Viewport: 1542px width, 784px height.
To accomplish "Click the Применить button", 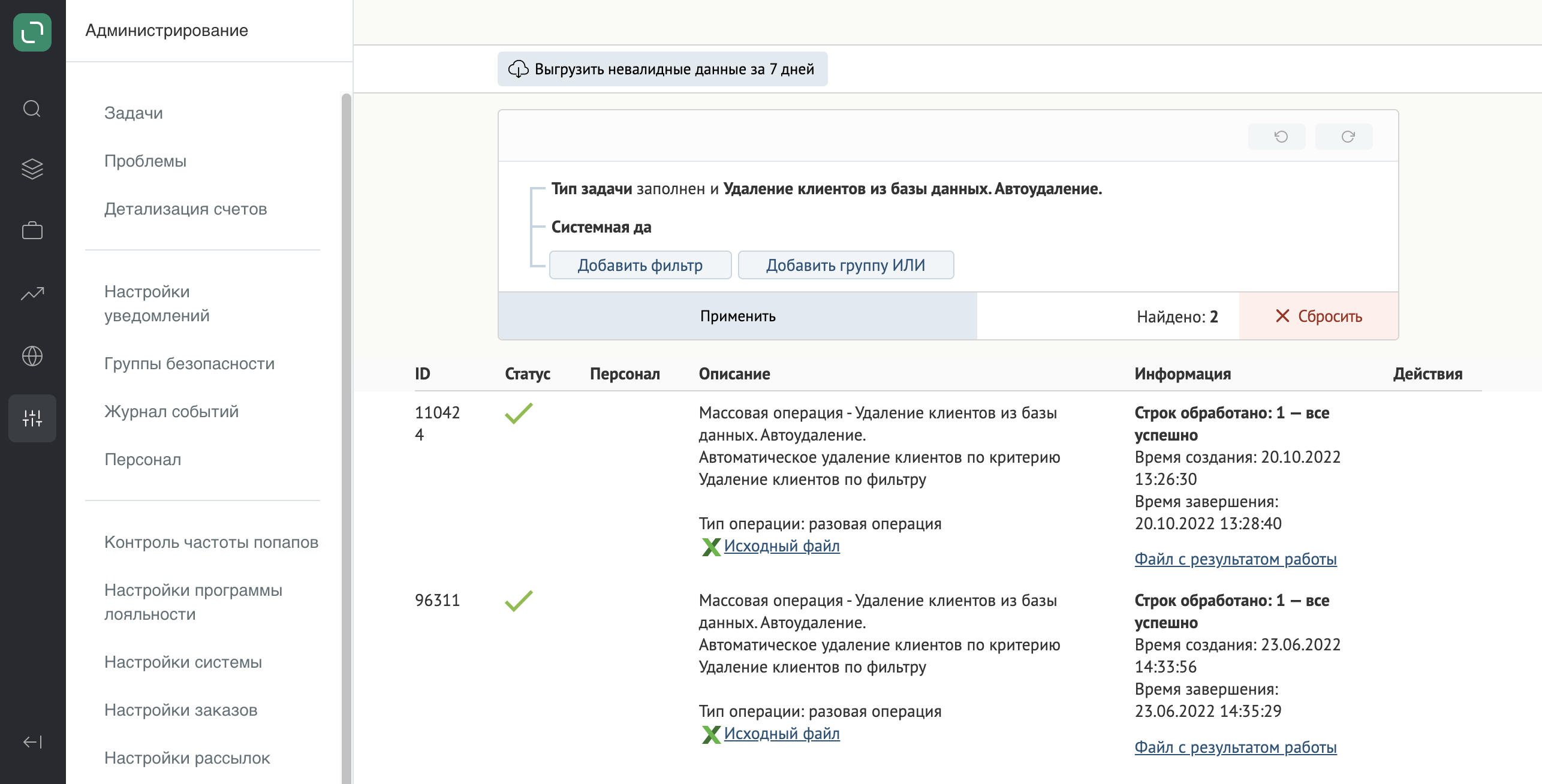I will pyautogui.click(x=737, y=316).
